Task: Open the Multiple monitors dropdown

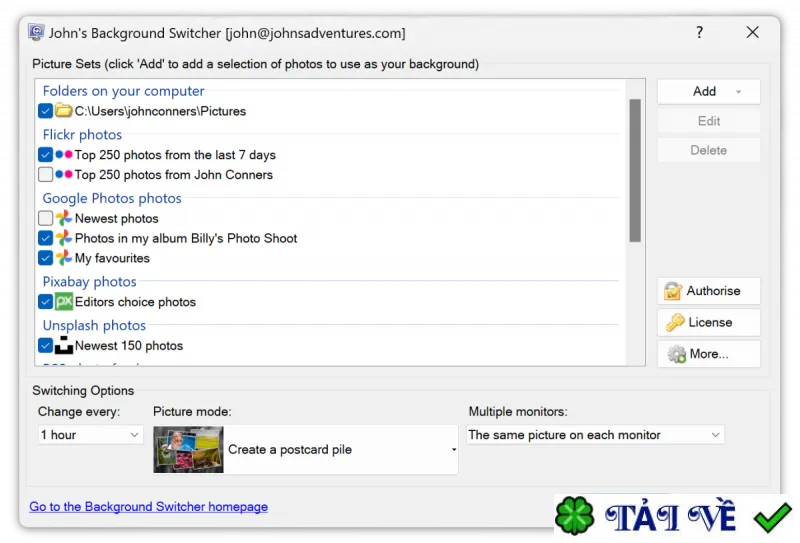Action: click(595, 435)
